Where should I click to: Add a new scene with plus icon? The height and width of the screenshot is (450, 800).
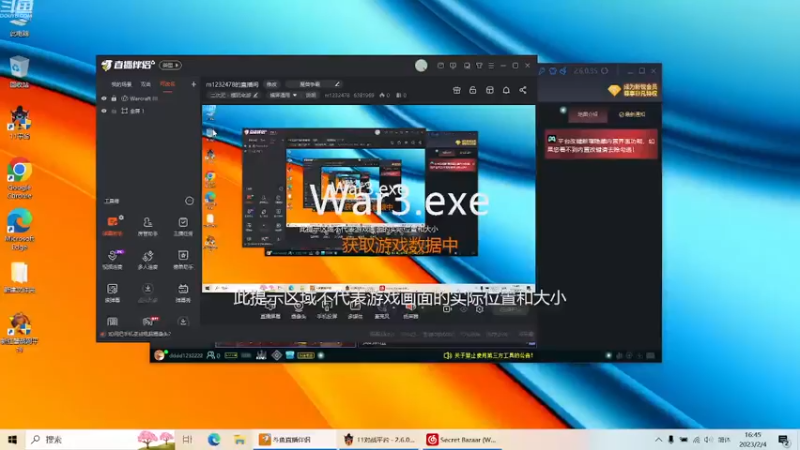(x=193, y=84)
